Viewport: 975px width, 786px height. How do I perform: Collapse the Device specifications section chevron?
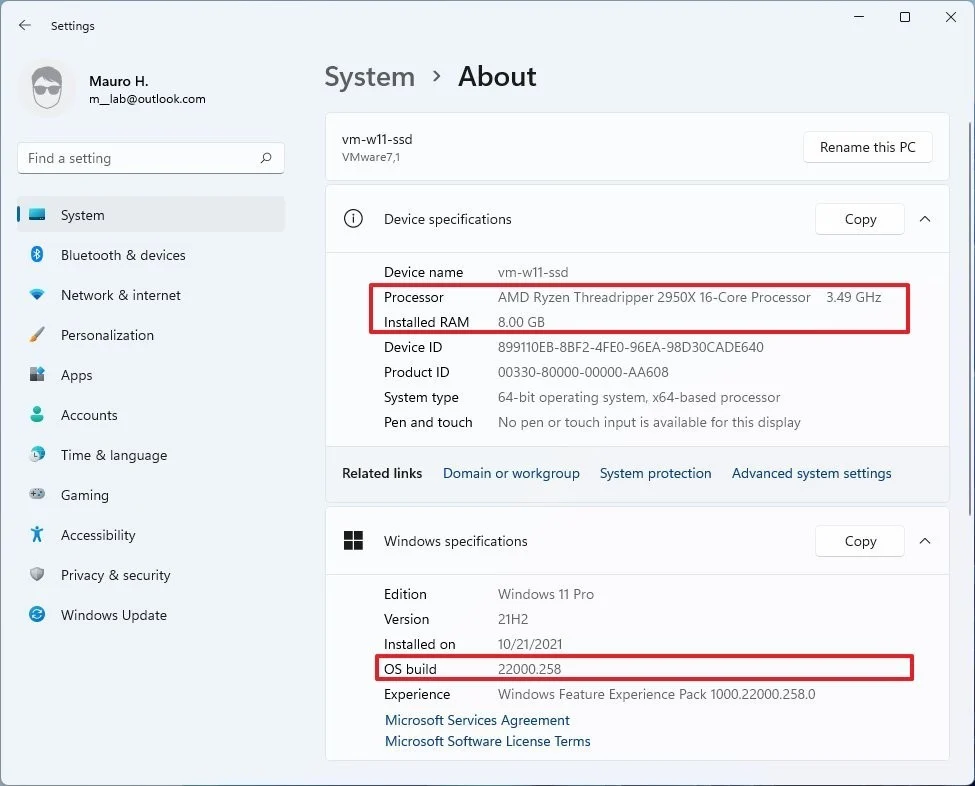[925, 219]
